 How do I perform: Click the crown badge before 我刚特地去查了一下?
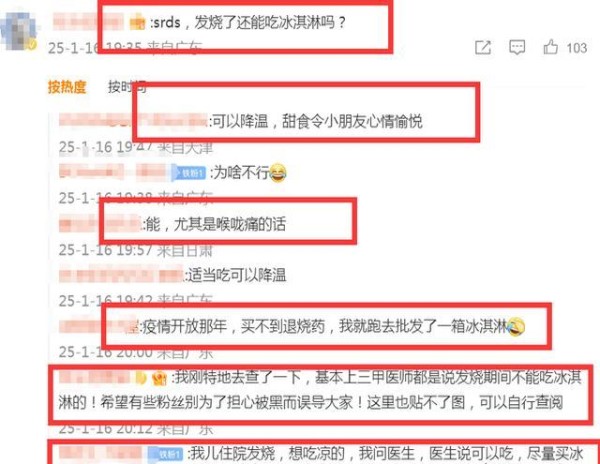click(159, 378)
